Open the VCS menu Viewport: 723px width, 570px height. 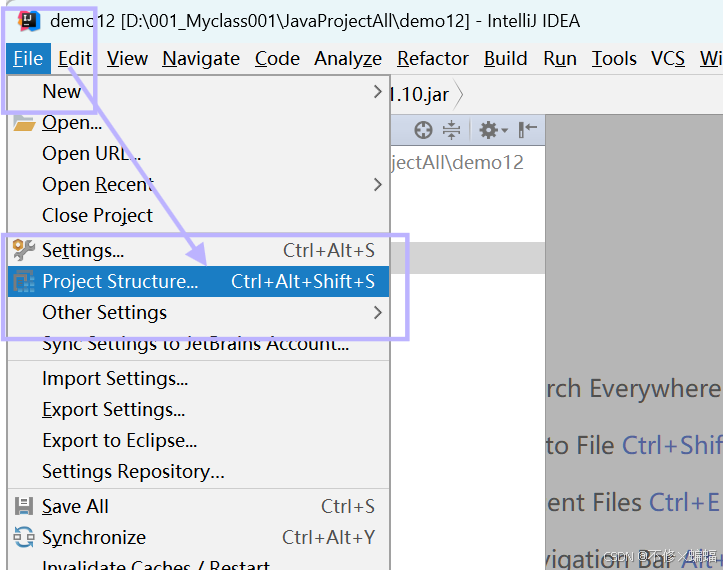[x=668, y=59]
